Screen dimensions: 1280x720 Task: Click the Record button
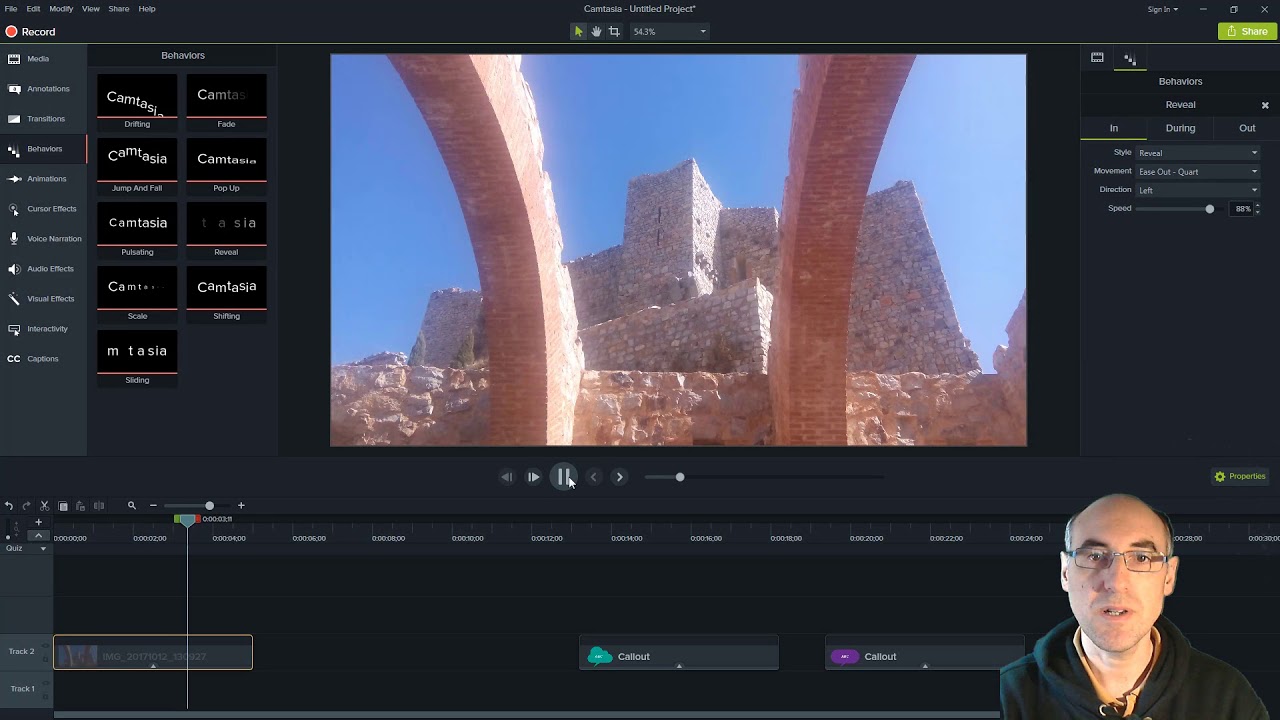[31, 32]
